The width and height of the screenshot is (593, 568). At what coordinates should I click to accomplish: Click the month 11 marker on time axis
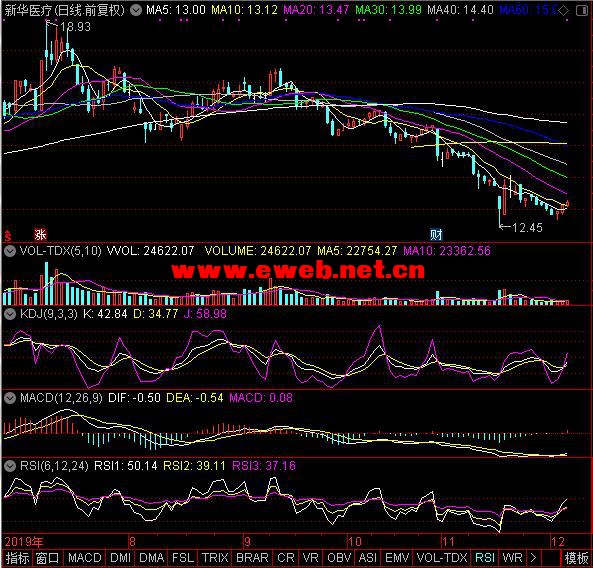[x=448, y=542]
